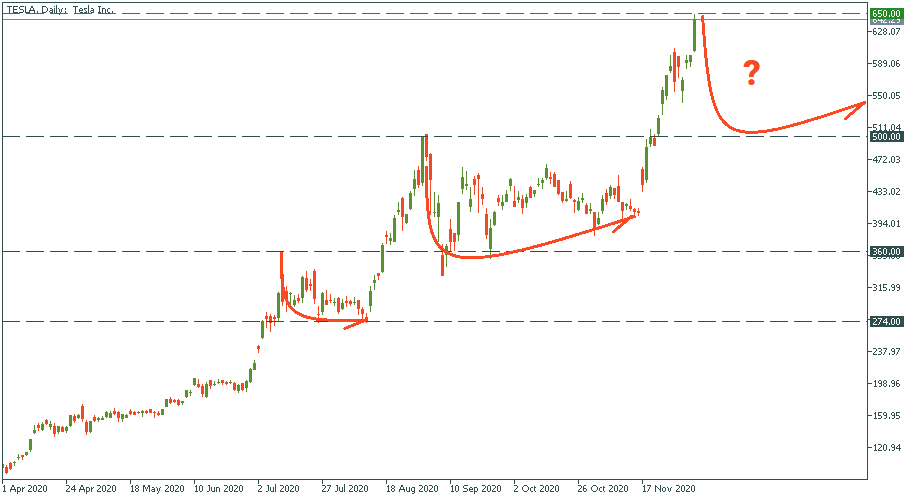Click the TESLA, Daily chart title

60,9
